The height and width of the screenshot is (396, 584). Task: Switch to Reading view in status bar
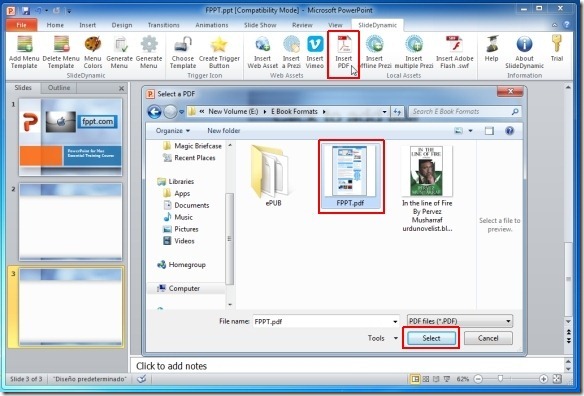click(x=437, y=379)
